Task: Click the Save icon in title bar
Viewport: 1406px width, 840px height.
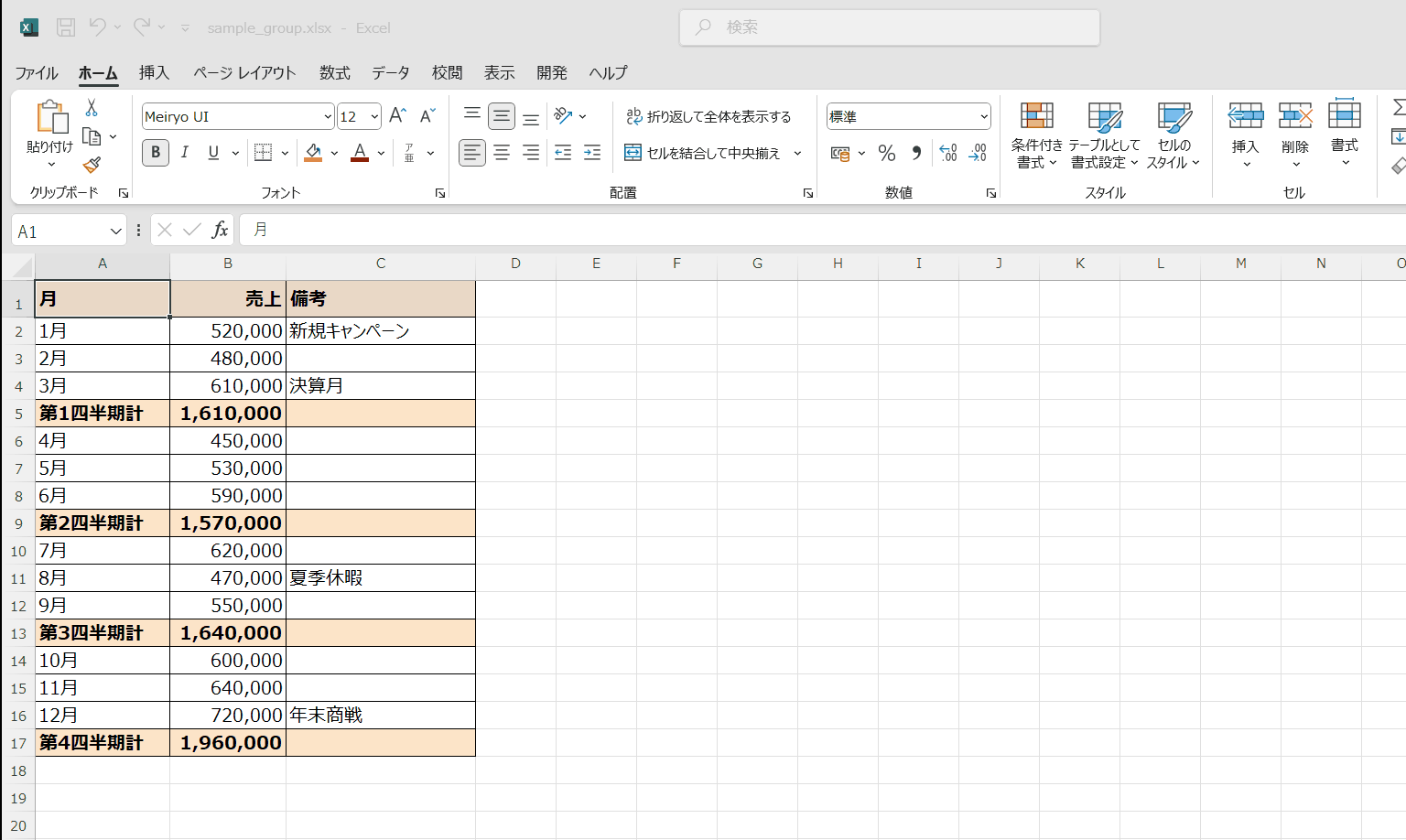Action: pos(66,27)
